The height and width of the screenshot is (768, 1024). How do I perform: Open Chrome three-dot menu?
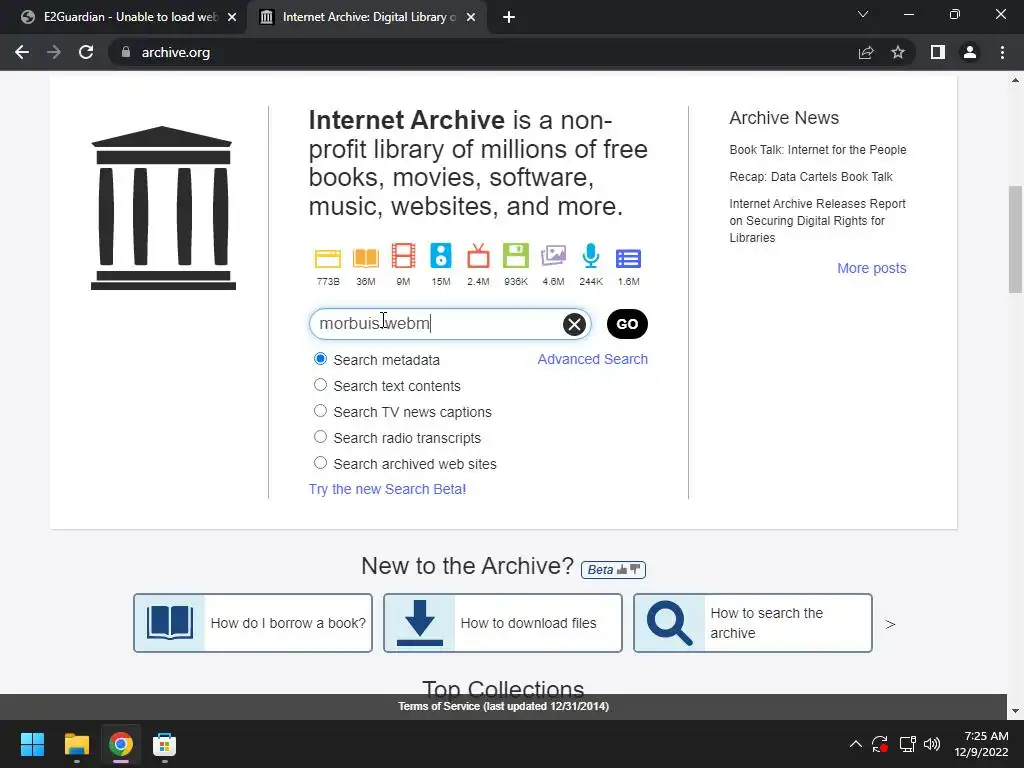1002,52
